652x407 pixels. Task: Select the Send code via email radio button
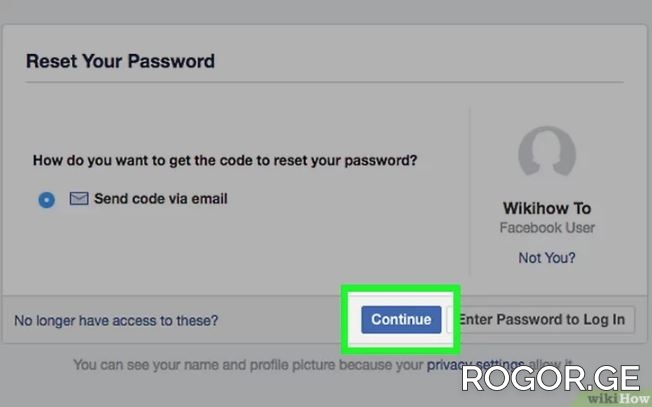tap(46, 200)
